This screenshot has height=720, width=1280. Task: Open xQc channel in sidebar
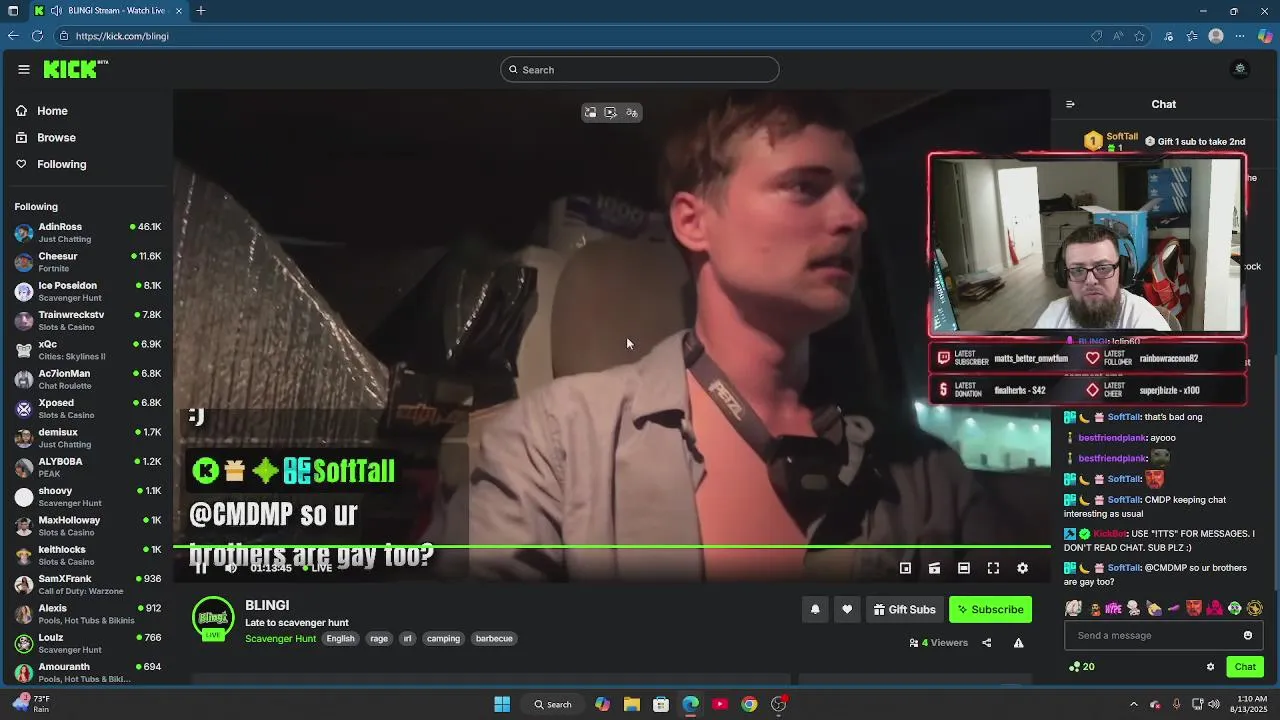(88, 350)
